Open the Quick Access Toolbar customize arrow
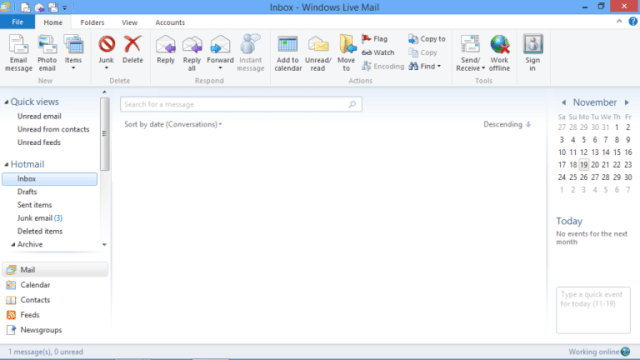 tap(64, 8)
